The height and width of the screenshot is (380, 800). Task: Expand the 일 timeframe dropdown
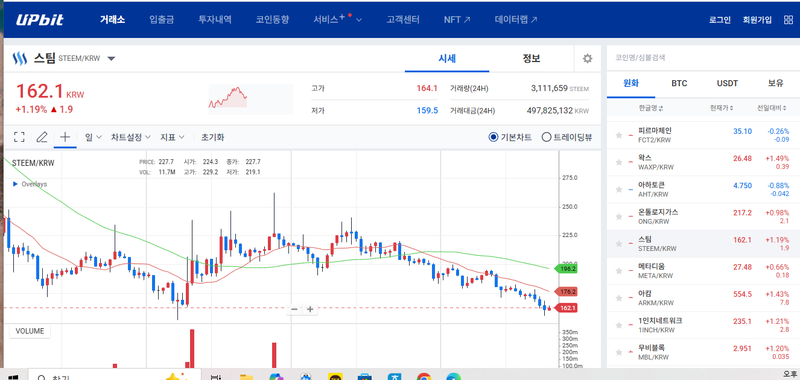pos(93,137)
